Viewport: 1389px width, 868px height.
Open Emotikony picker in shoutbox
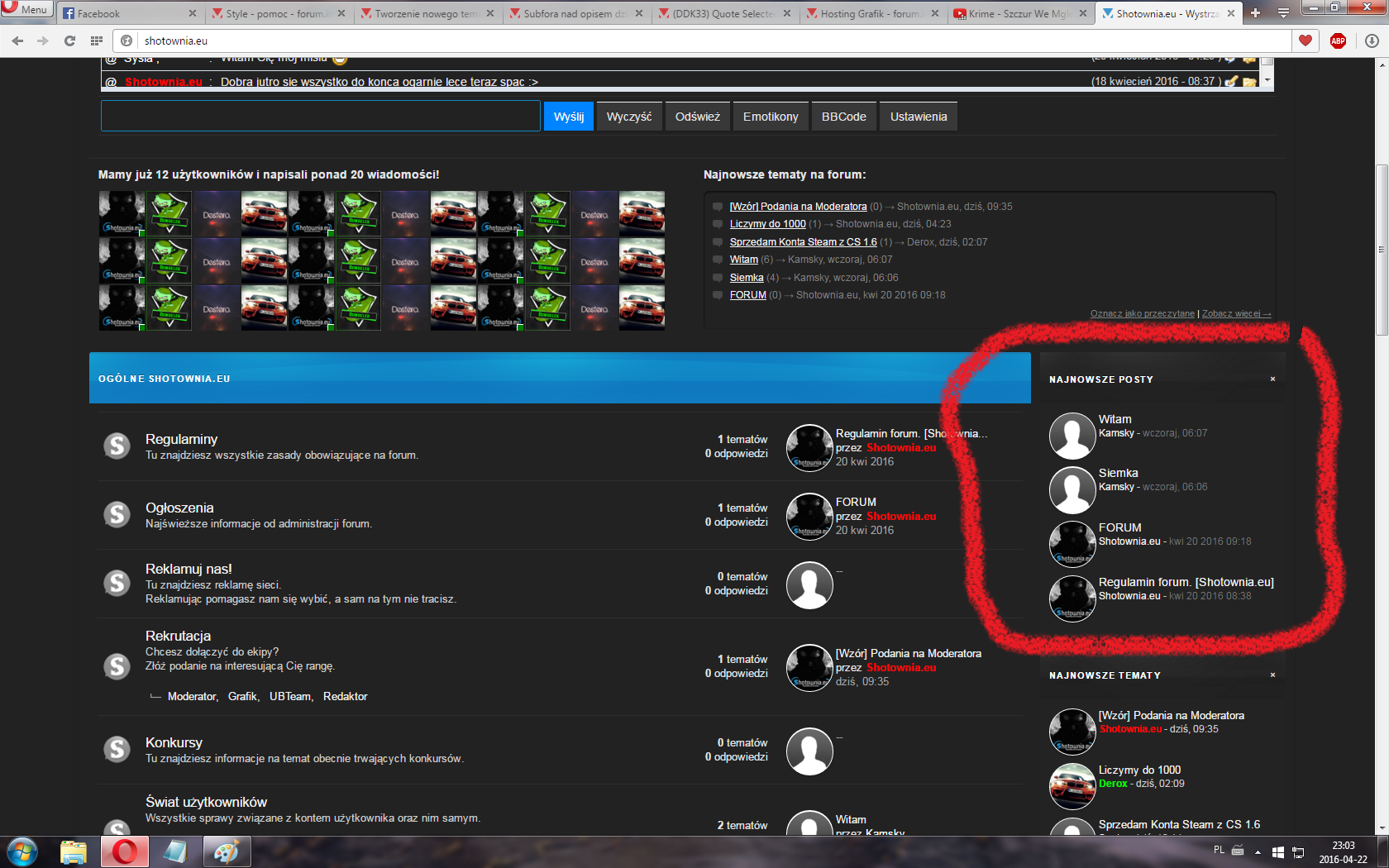770,117
